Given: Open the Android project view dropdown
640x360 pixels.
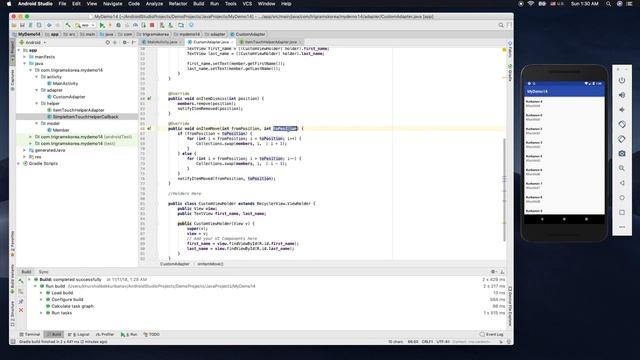Looking at the screenshot, I should (33, 42).
